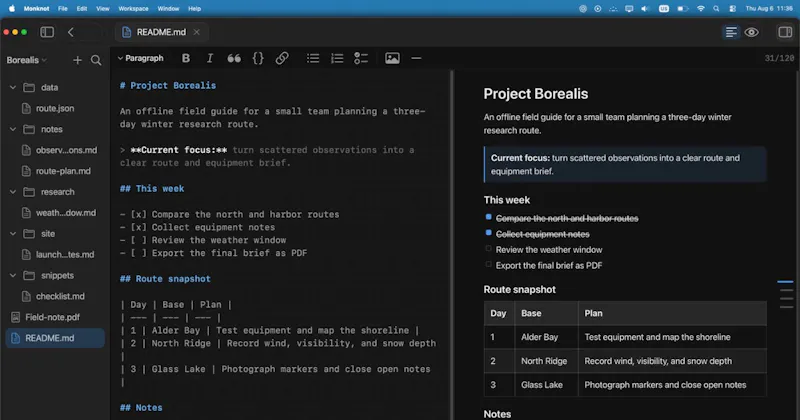This screenshot has width=800, height=420.
Task: Select the Current focus callout in preview
Action: click(x=625, y=164)
